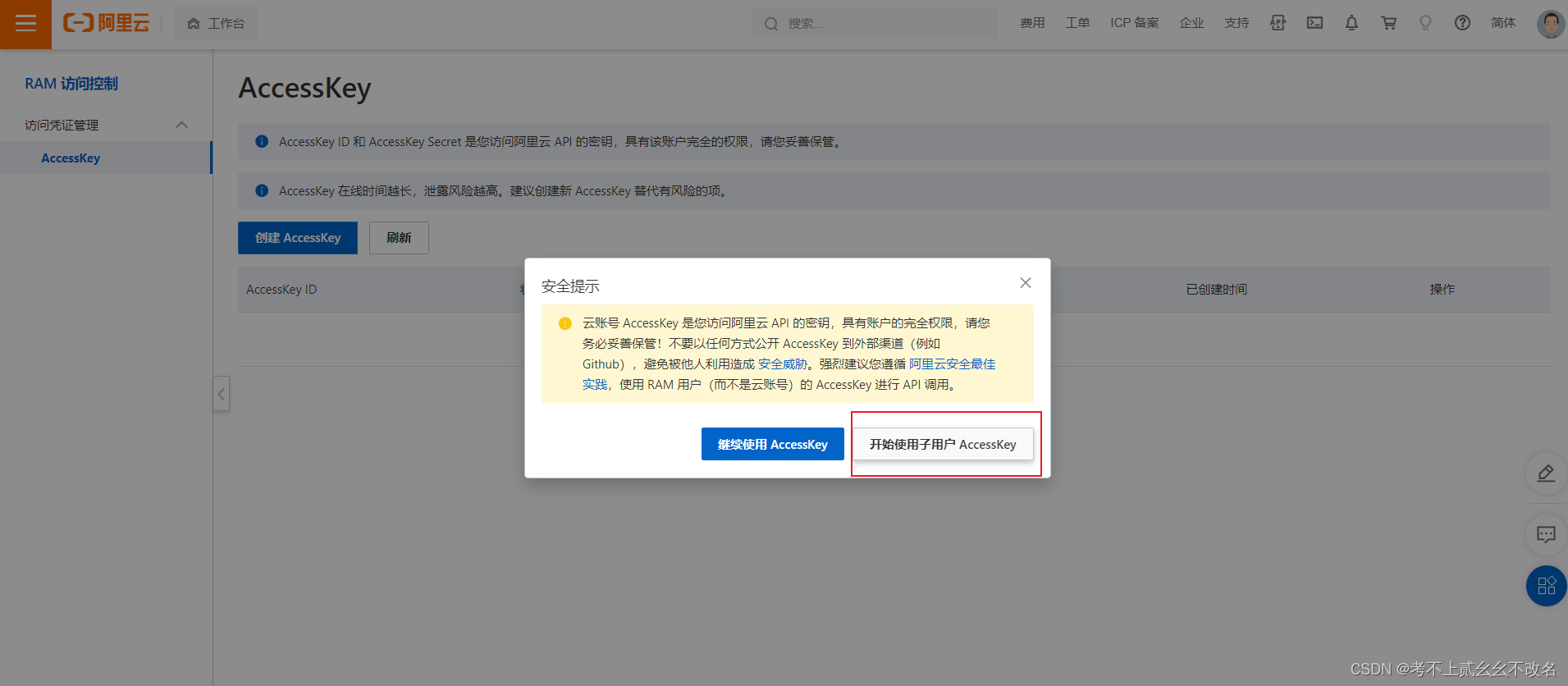Open the blue floating apps icon

1547,586
